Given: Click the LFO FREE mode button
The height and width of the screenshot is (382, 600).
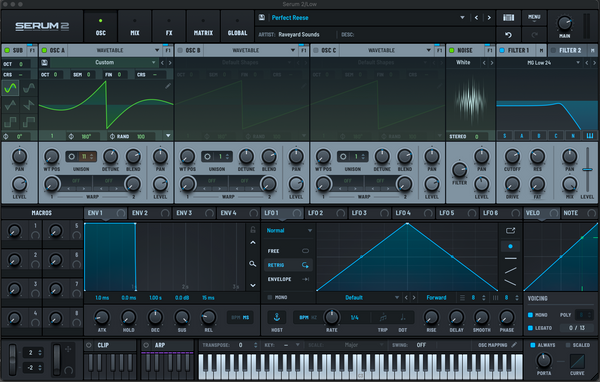Looking at the screenshot, I should 288,251.
